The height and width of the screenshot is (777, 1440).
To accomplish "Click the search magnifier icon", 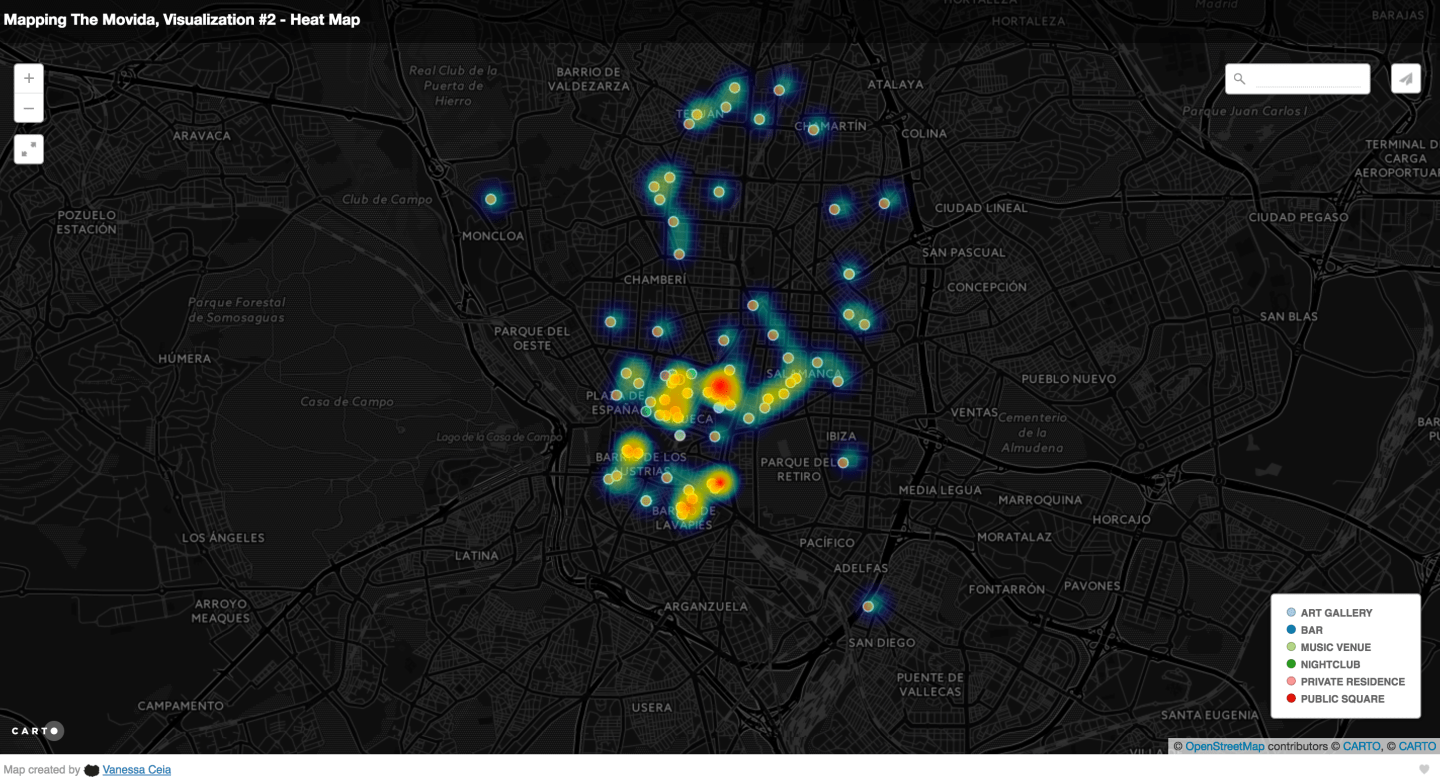I will [x=1240, y=79].
